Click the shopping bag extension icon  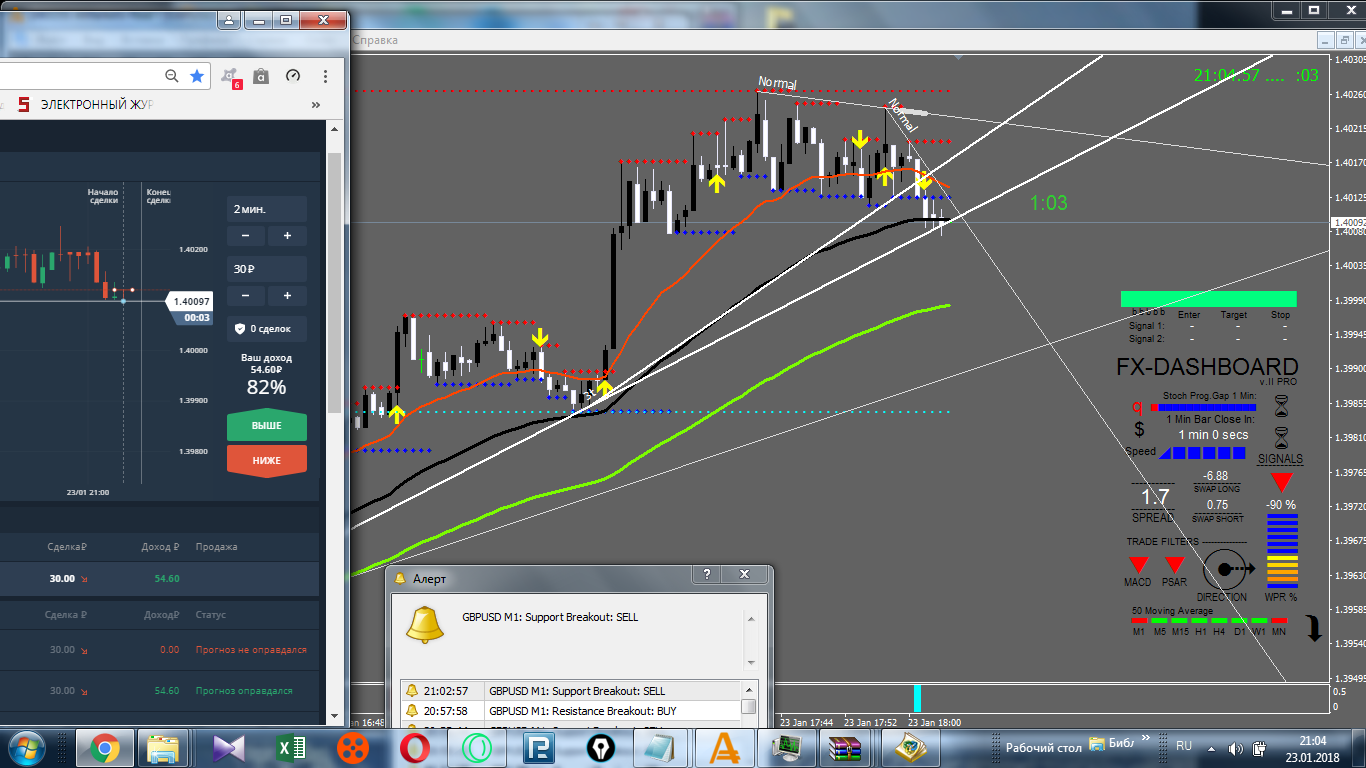click(x=261, y=76)
